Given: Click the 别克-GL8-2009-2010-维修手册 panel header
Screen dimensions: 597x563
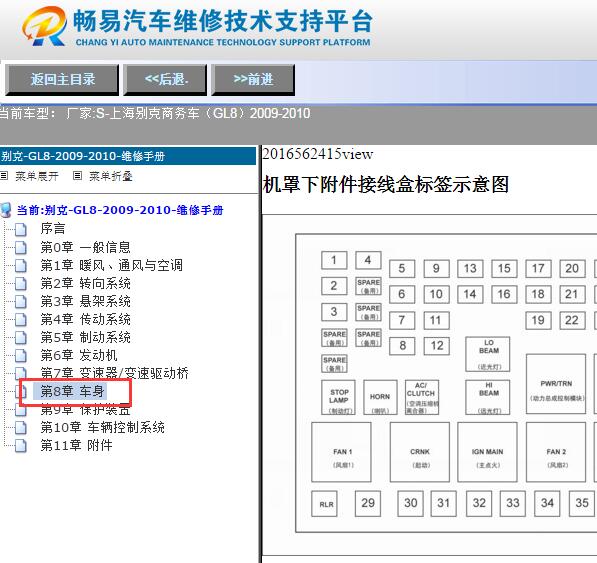Looking at the screenshot, I should (x=128, y=156).
